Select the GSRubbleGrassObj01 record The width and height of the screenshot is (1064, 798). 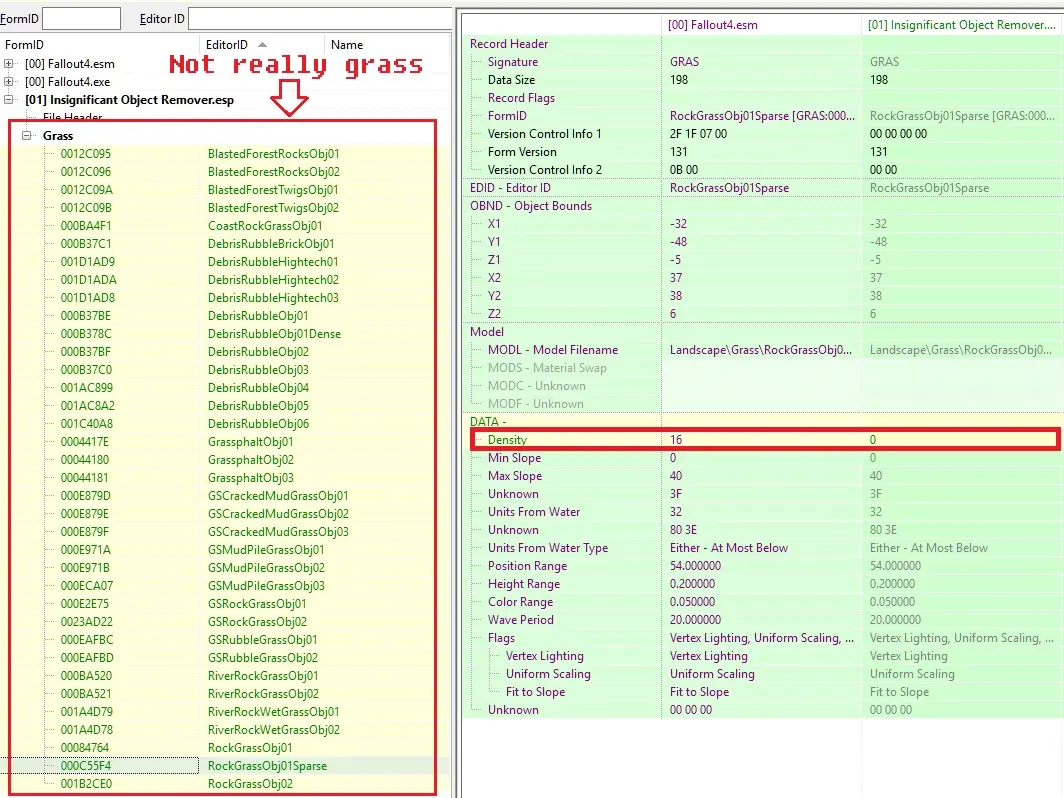263,640
